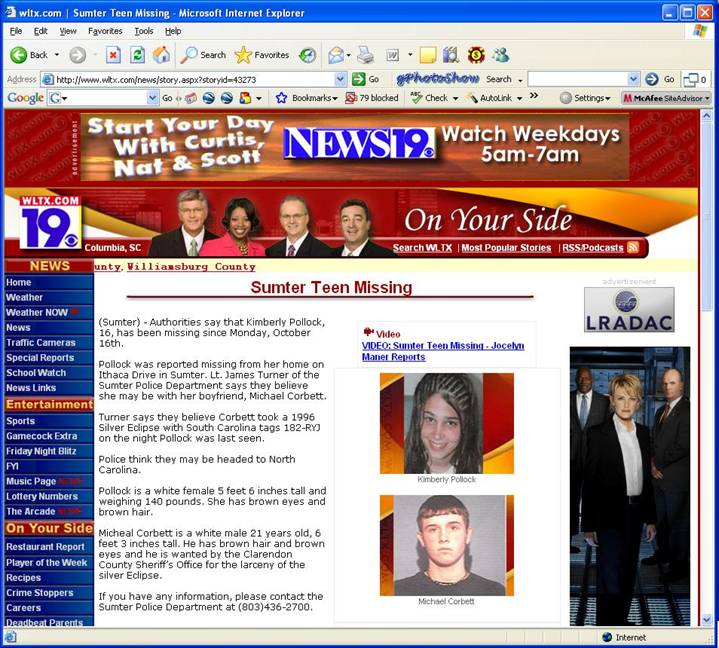
Task: Open the History clock icon
Action: pyautogui.click(x=307, y=55)
